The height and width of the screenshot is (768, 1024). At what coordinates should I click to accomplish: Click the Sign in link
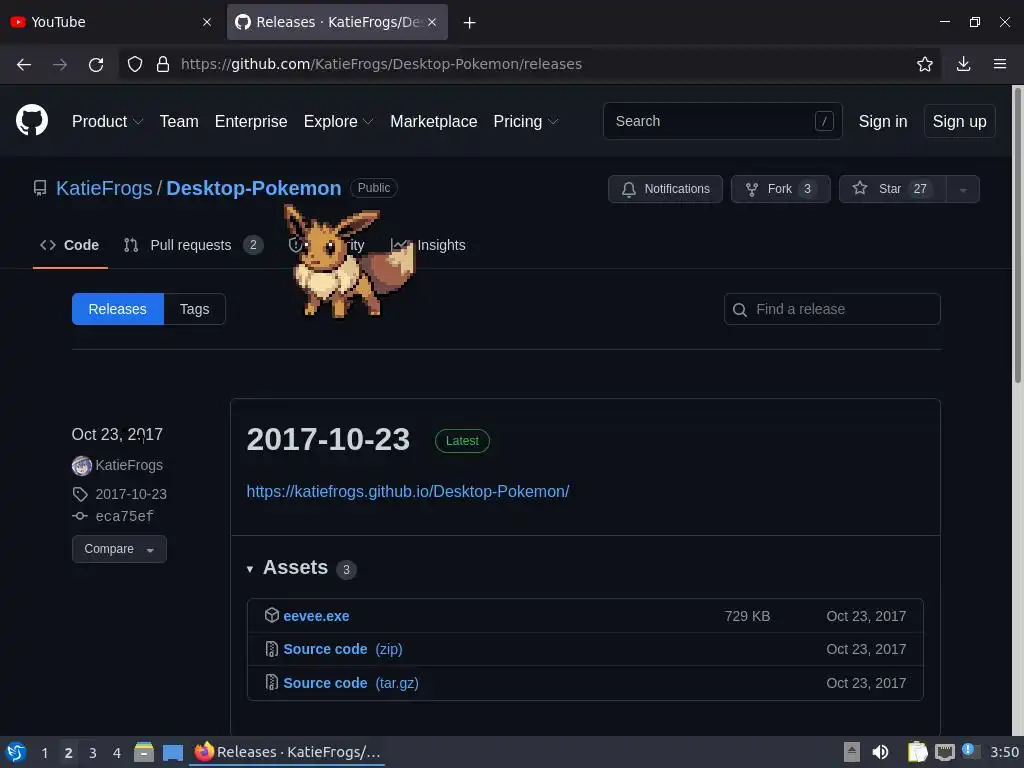point(882,121)
